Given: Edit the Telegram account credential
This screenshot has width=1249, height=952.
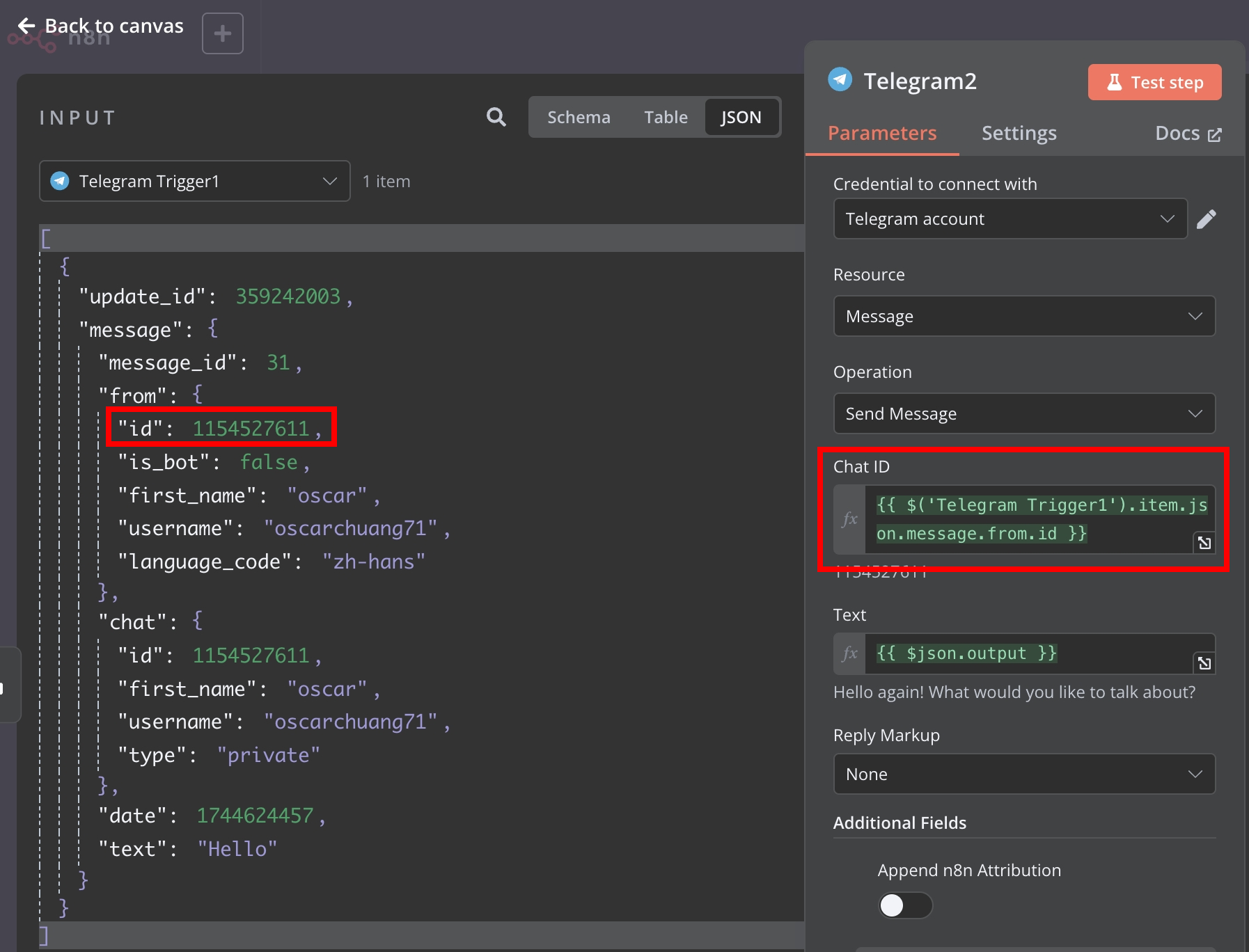Looking at the screenshot, I should click(1207, 219).
